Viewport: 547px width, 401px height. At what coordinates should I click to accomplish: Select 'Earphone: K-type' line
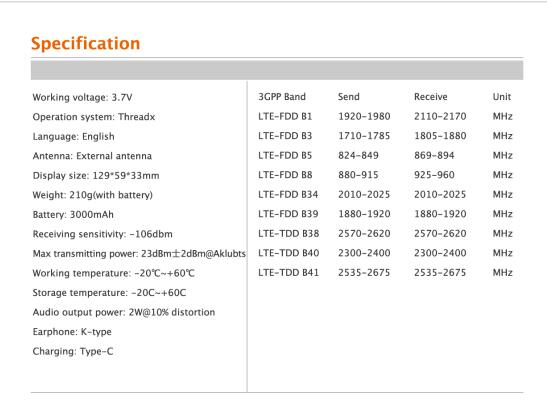tap(72, 332)
